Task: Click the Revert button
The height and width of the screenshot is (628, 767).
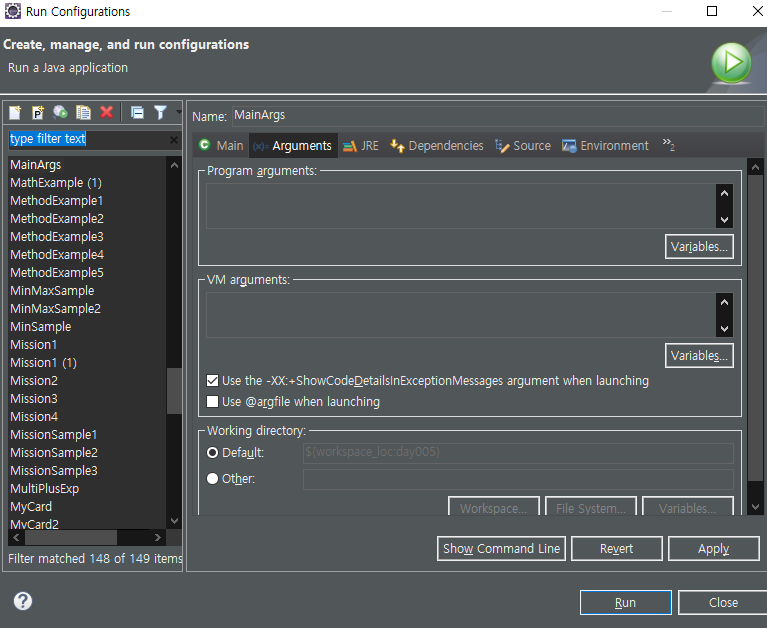Action: coord(616,549)
